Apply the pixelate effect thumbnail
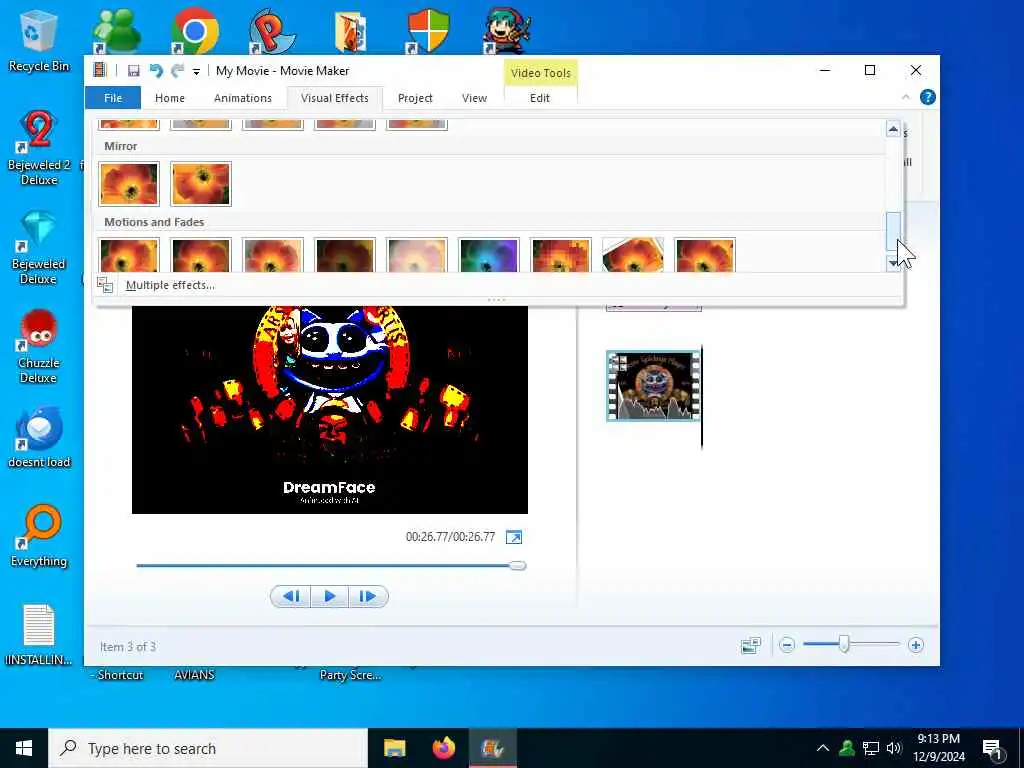Image resolution: width=1024 pixels, height=768 pixels. (561, 255)
